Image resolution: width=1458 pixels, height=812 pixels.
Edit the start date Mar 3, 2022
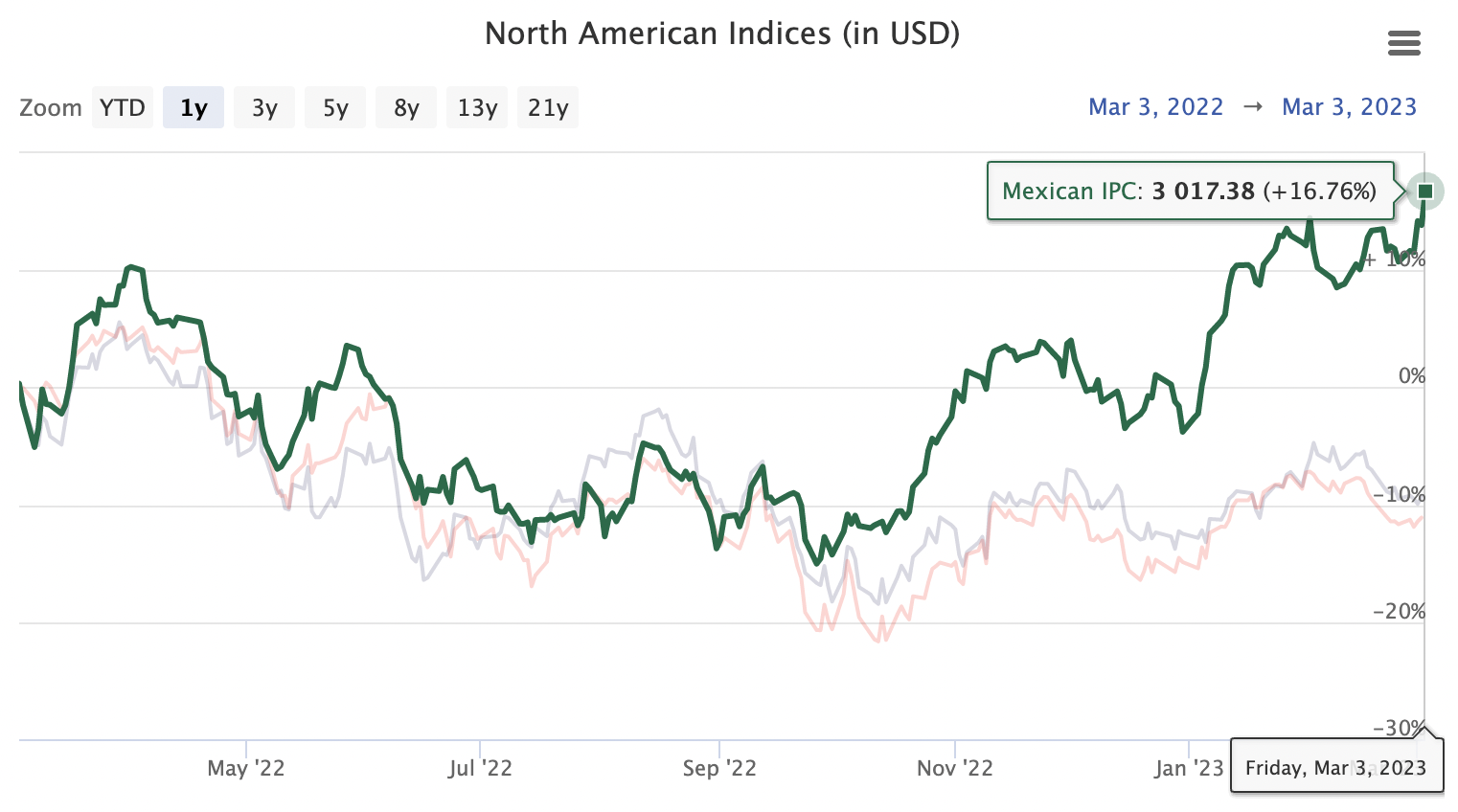coord(1155,107)
